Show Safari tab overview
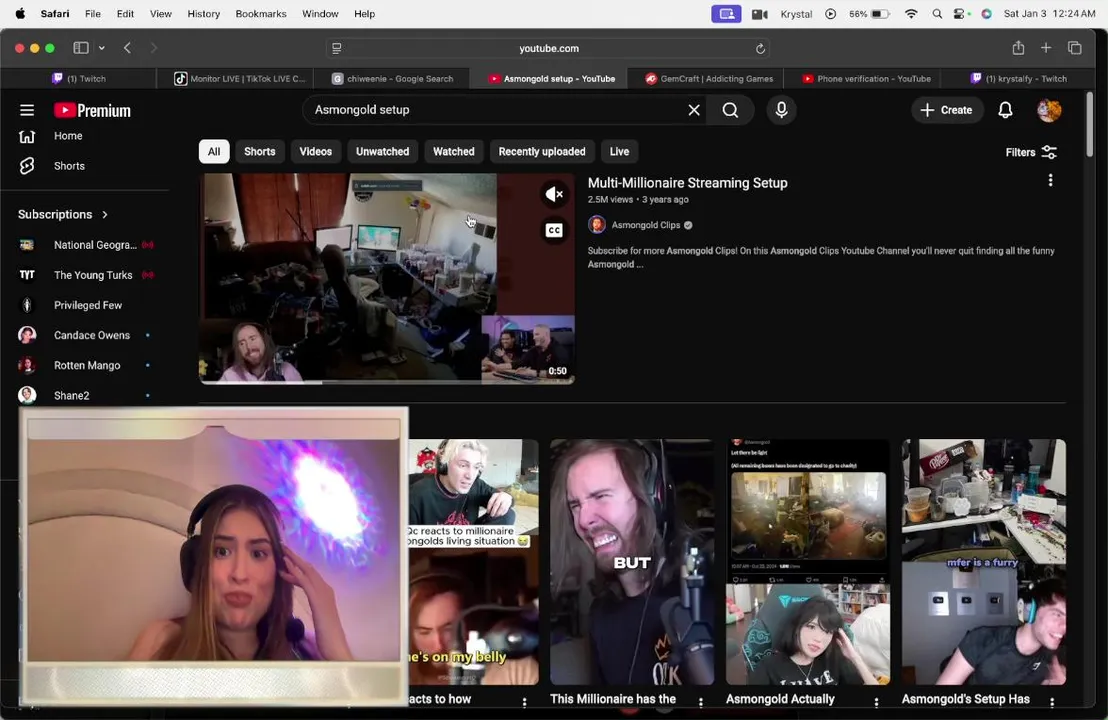The image size is (1108, 720). (x=1074, y=48)
